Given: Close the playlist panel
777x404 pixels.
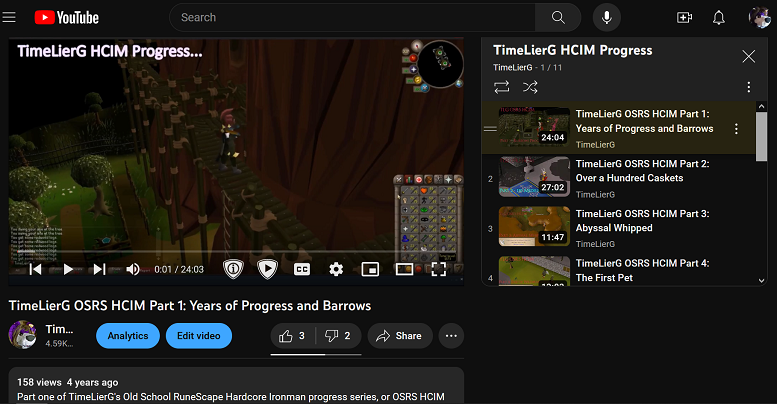Looking at the screenshot, I should coord(748,57).
